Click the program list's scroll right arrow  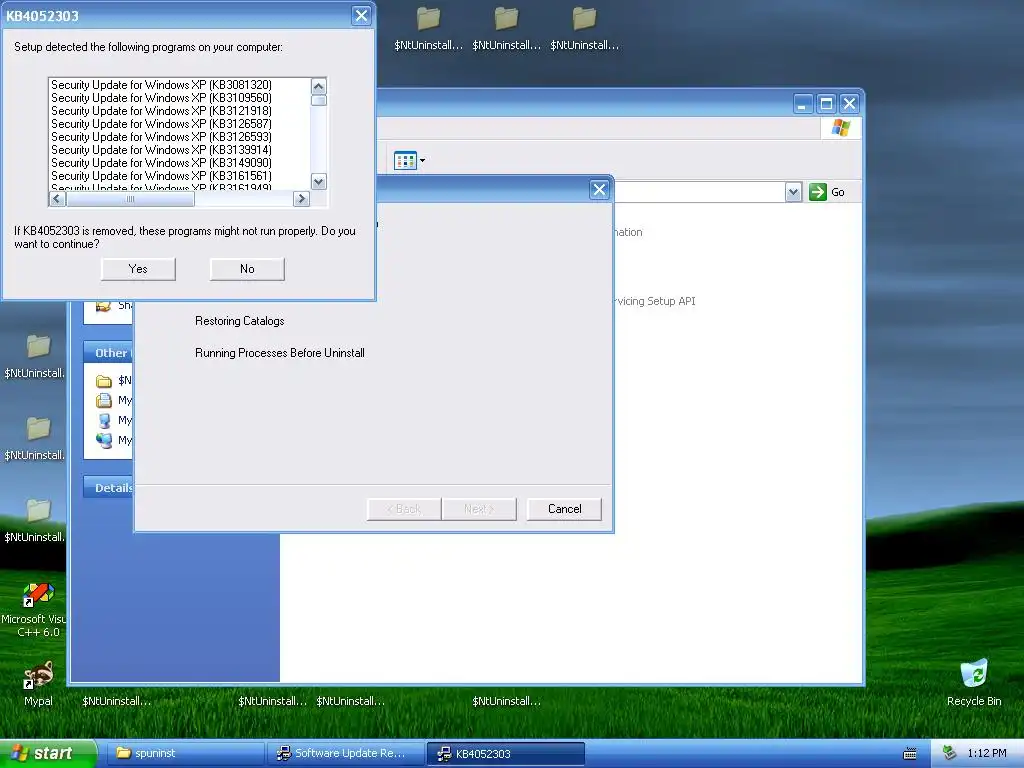[301, 199]
